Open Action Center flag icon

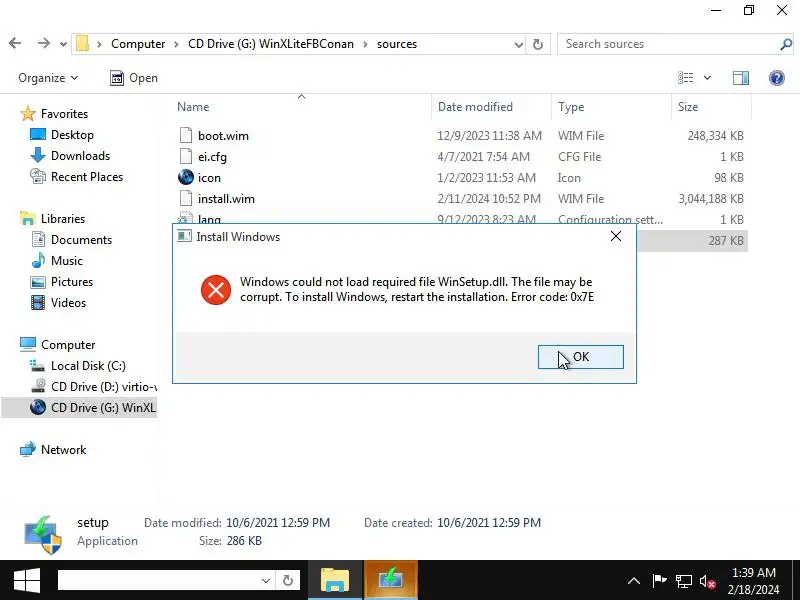[x=659, y=581]
